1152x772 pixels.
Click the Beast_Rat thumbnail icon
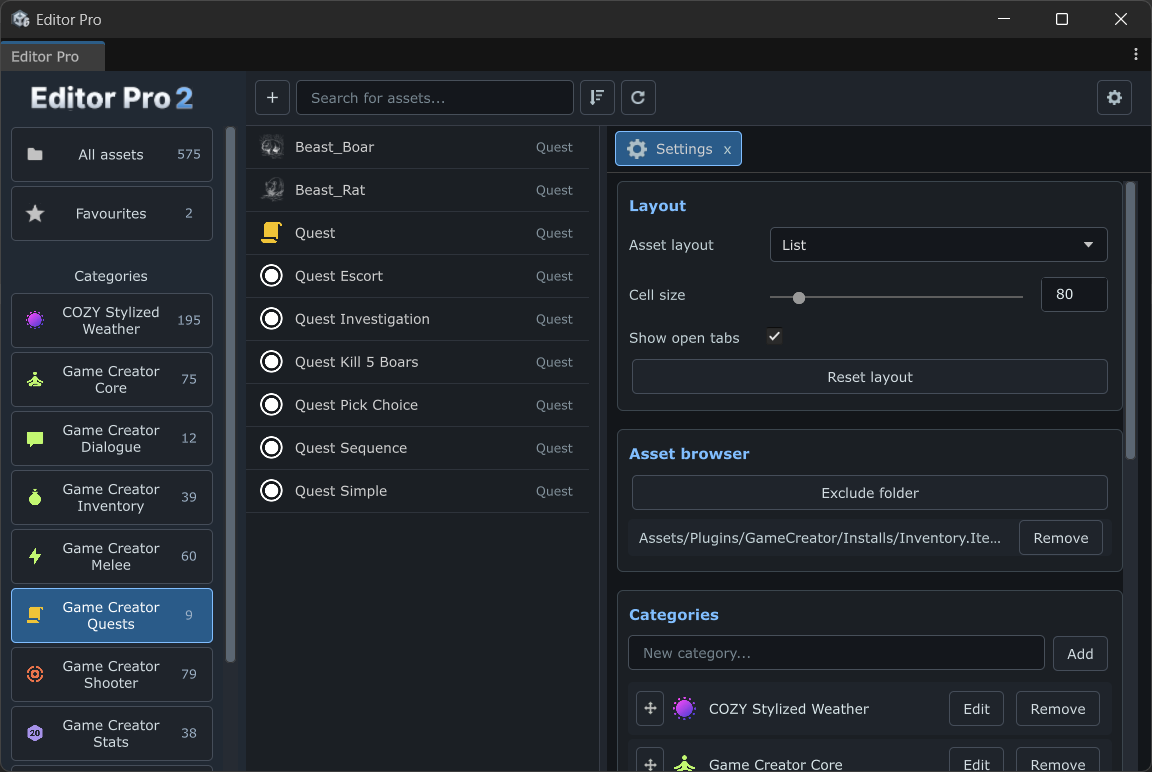(272, 190)
